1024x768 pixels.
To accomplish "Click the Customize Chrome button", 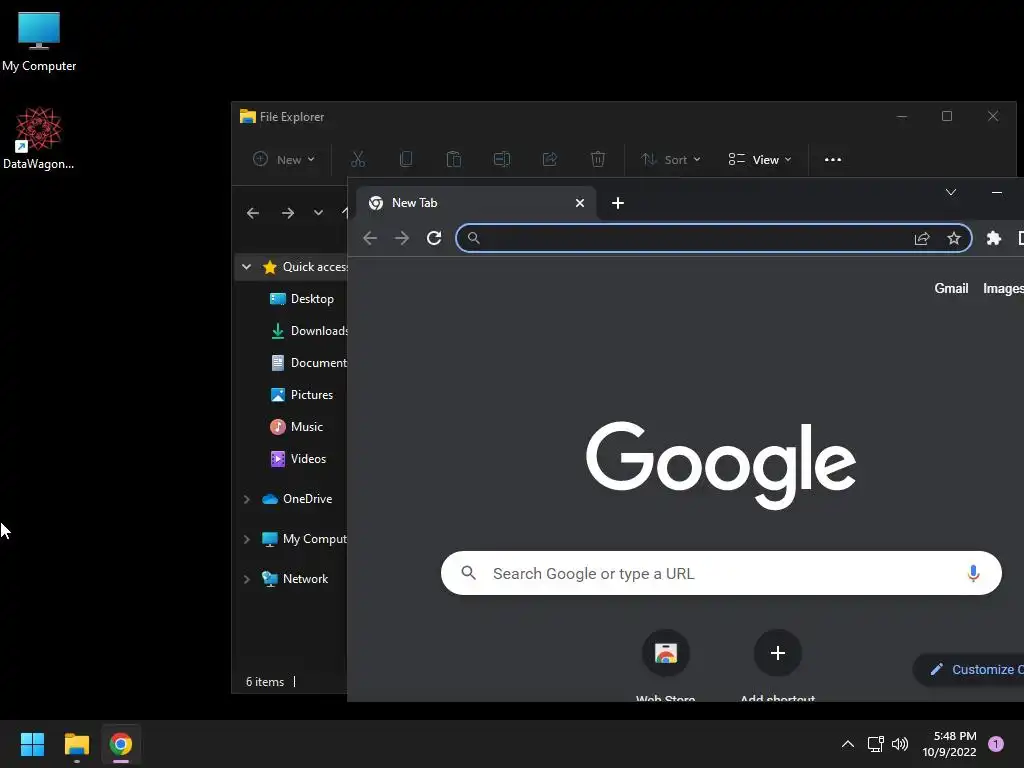I will point(969,669).
